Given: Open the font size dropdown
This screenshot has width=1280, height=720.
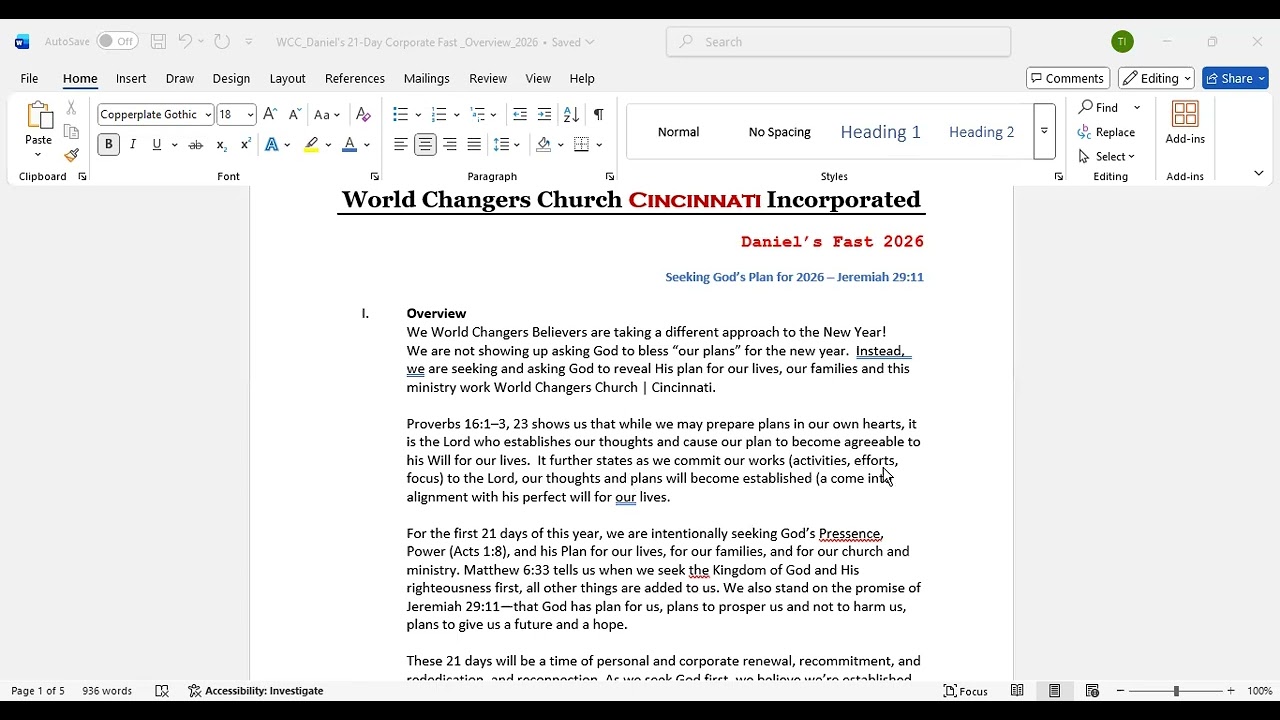Looking at the screenshot, I should click(250, 115).
